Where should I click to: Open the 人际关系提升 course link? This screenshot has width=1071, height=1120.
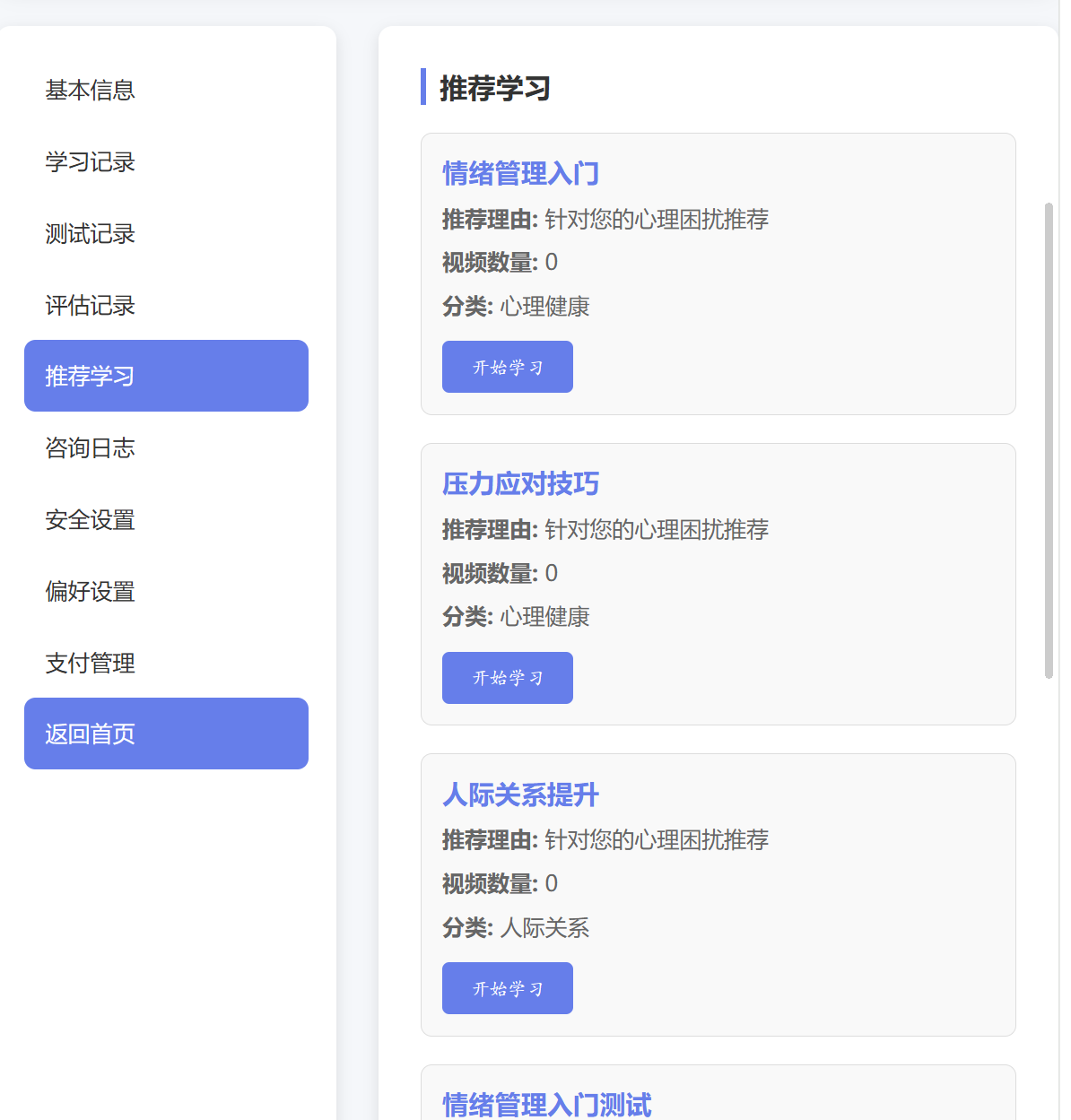(x=520, y=794)
